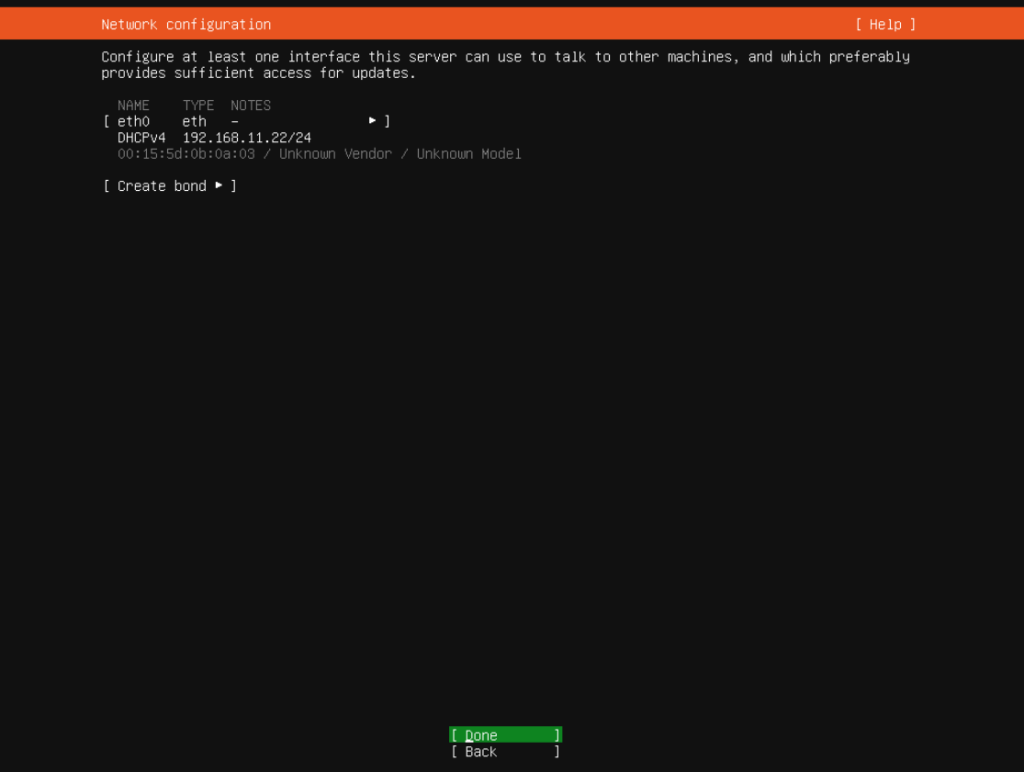Click the TYPE column header
Image resolution: width=1024 pixels, height=772 pixels.
197,105
